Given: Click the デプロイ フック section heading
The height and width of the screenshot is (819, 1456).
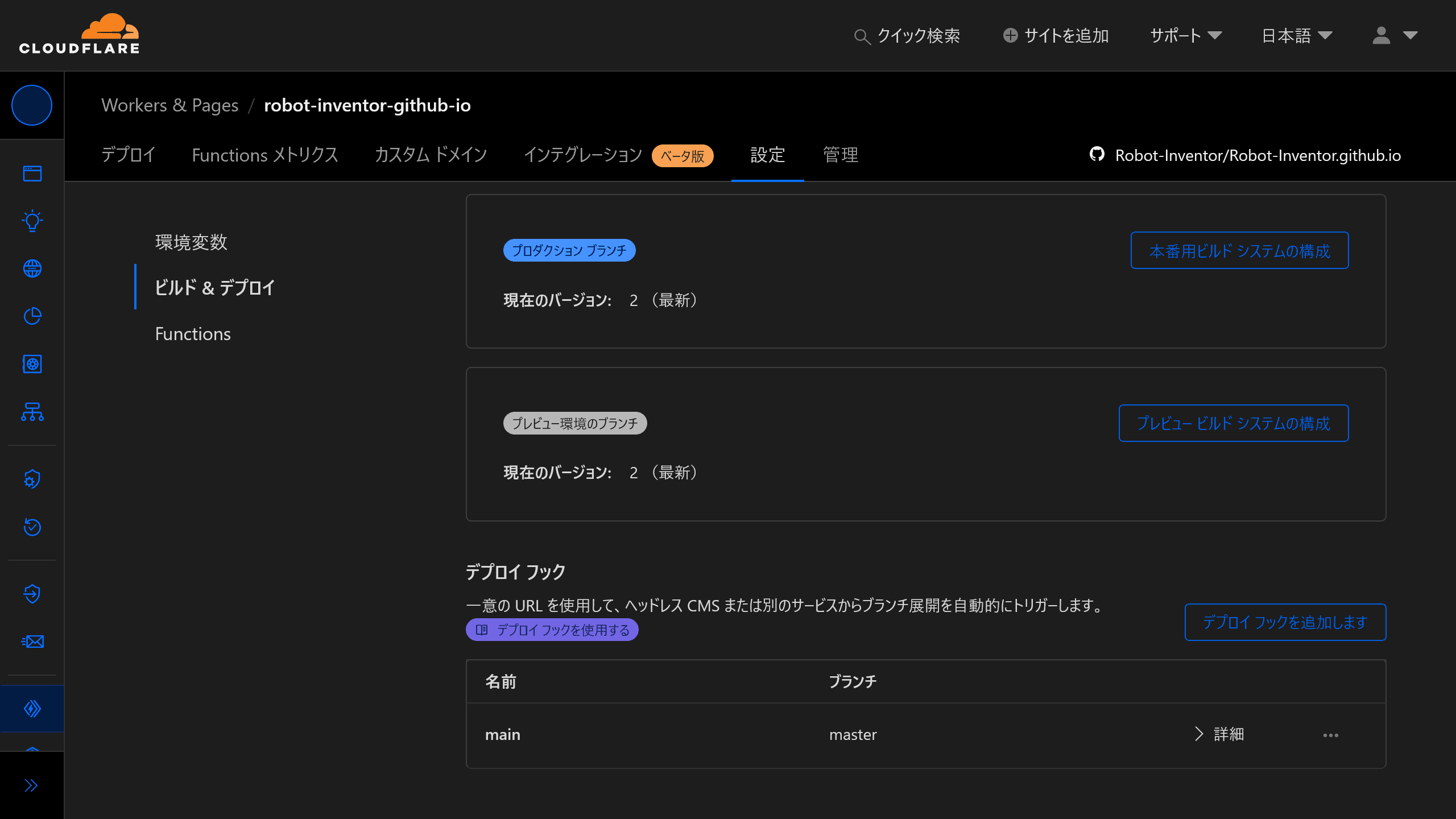Looking at the screenshot, I should 516,572.
